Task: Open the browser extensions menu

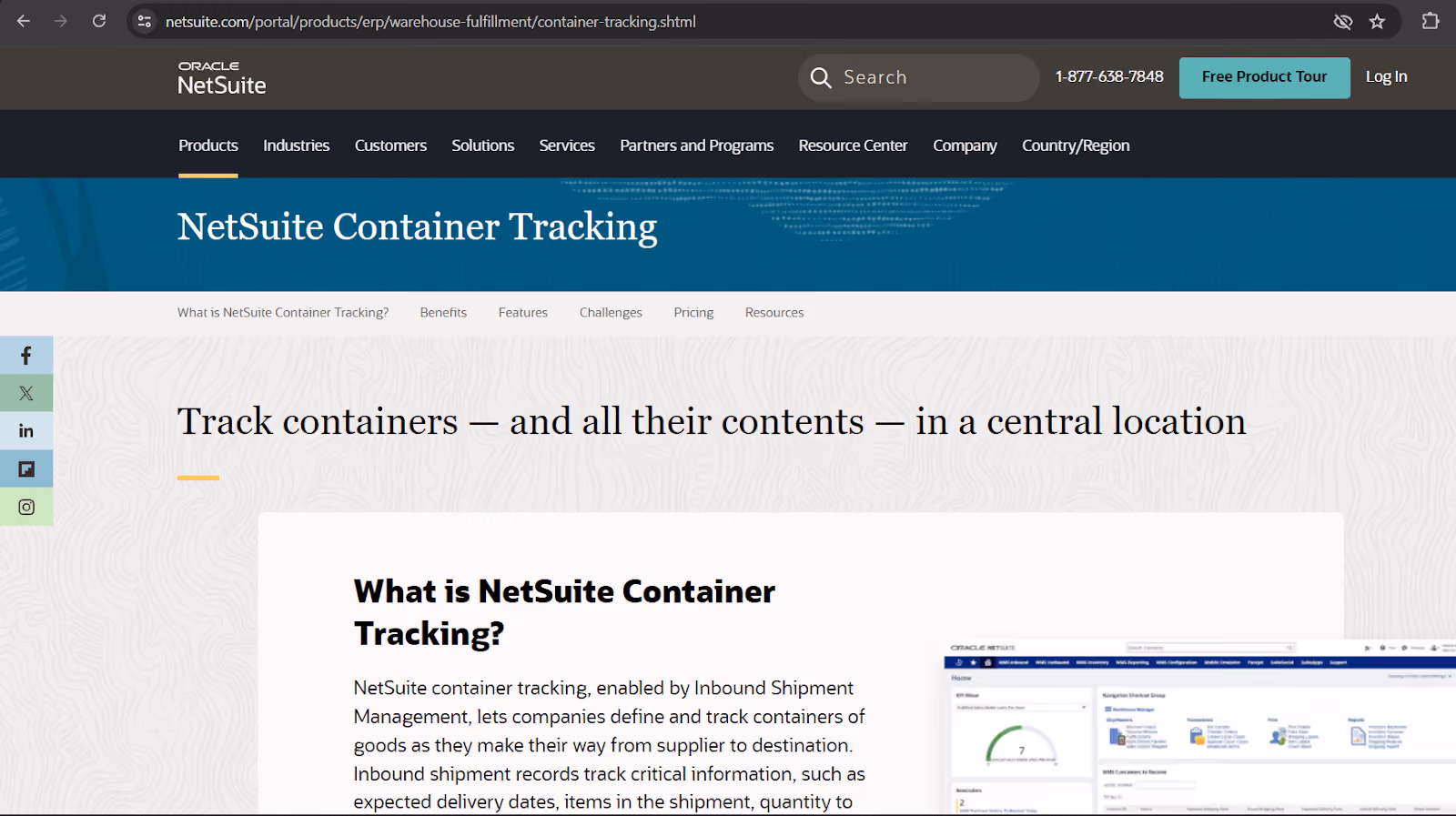Action: point(1431,21)
